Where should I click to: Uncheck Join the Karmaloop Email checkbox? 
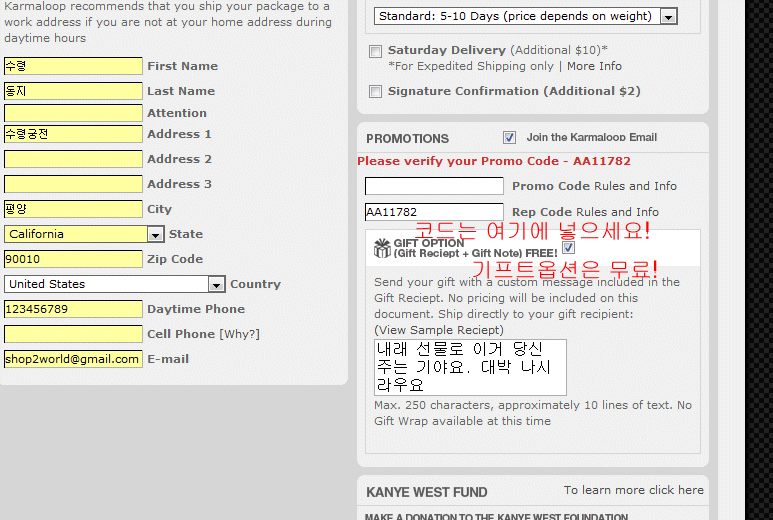click(509, 138)
